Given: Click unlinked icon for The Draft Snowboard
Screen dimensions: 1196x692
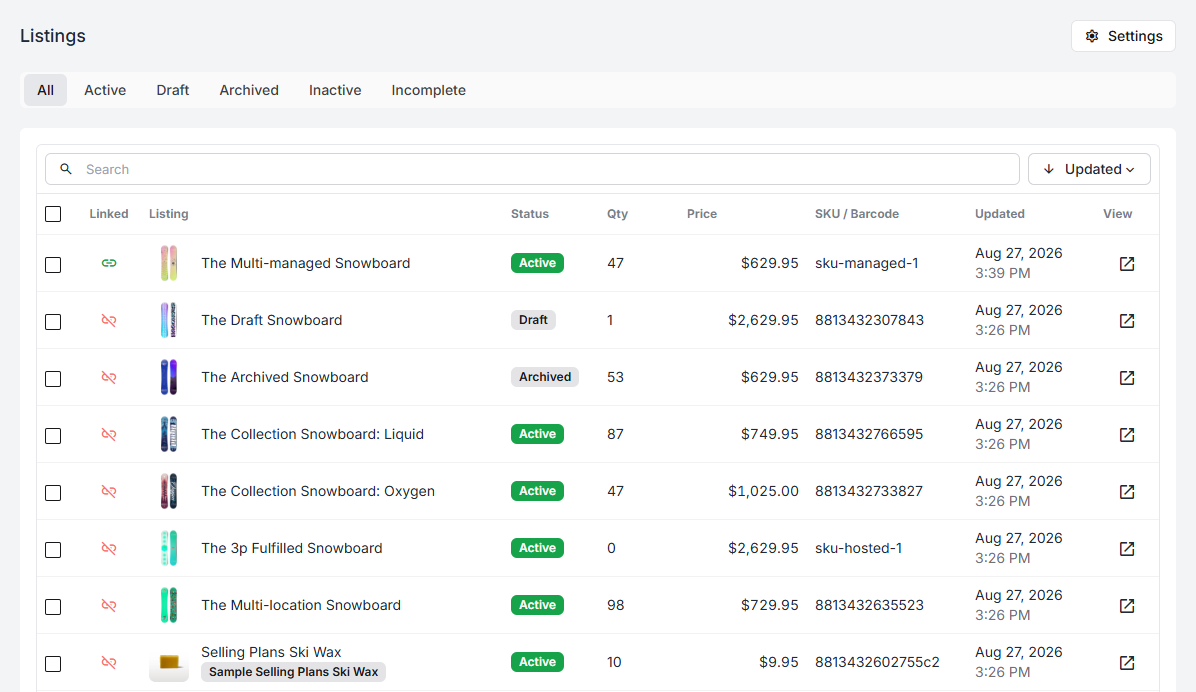Looking at the screenshot, I should [x=109, y=320].
